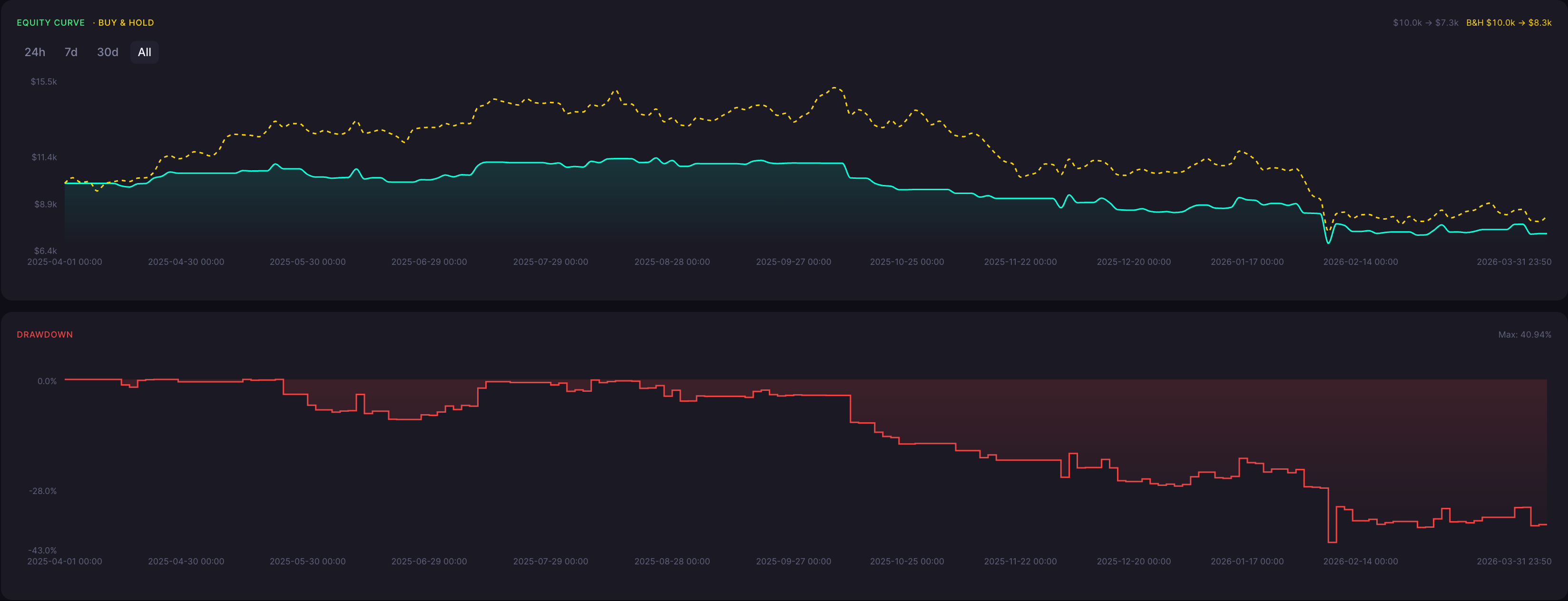Image resolution: width=1568 pixels, height=601 pixels.
Task: Select the 24h time range tab
Action: click(35, 52)
